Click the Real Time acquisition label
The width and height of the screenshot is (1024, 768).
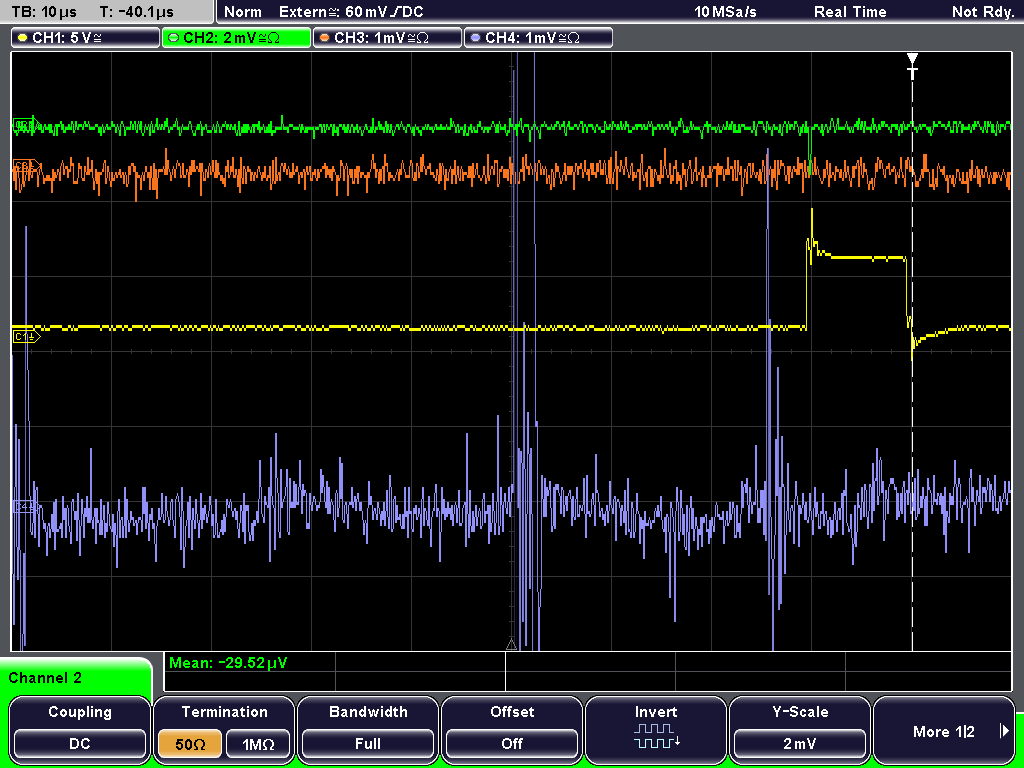pos(850,12)
